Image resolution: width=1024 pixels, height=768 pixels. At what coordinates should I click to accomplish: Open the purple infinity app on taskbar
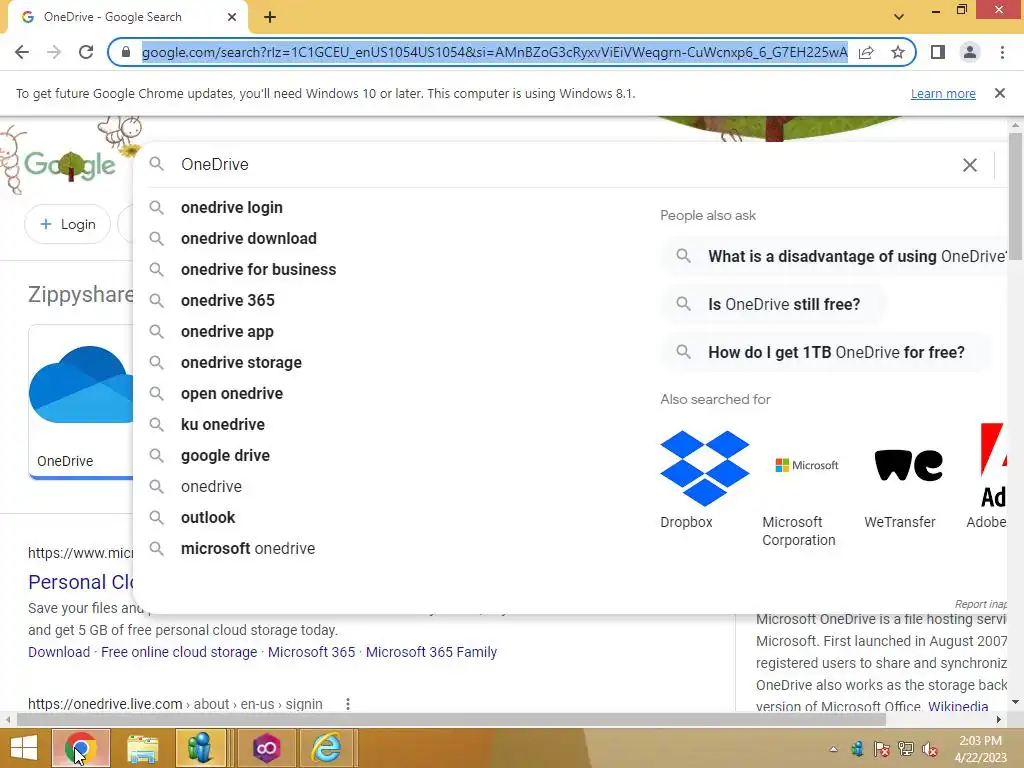(x=266, y=748)
